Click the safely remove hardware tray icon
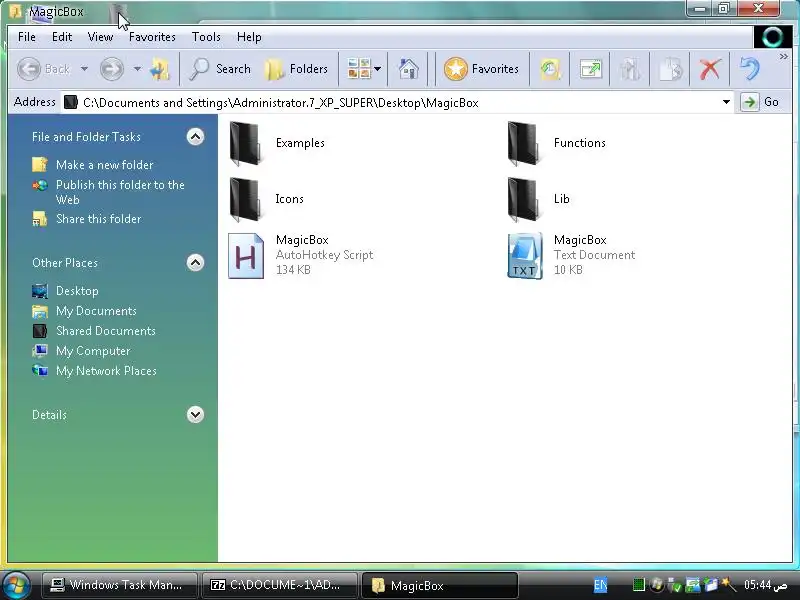This screenshot has width=800, height=600. (x=674, y=585)
